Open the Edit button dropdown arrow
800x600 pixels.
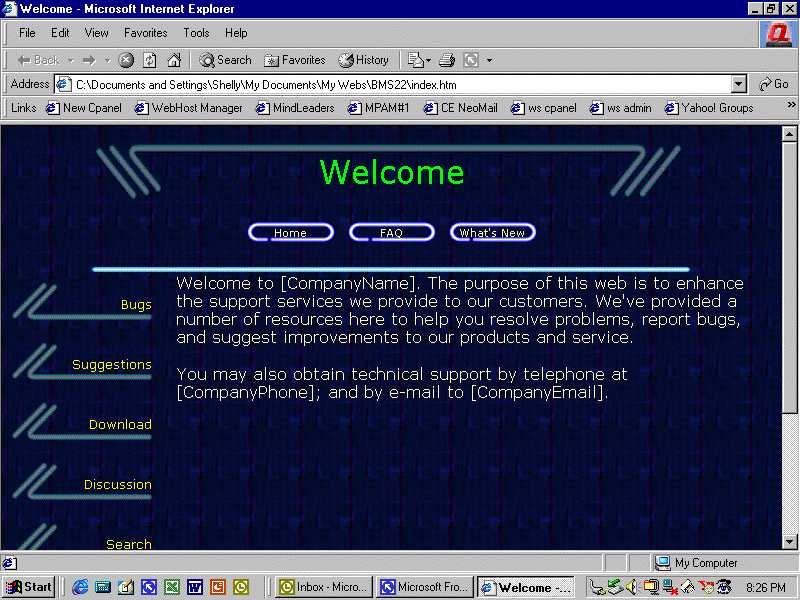click(x=489, y=61)
